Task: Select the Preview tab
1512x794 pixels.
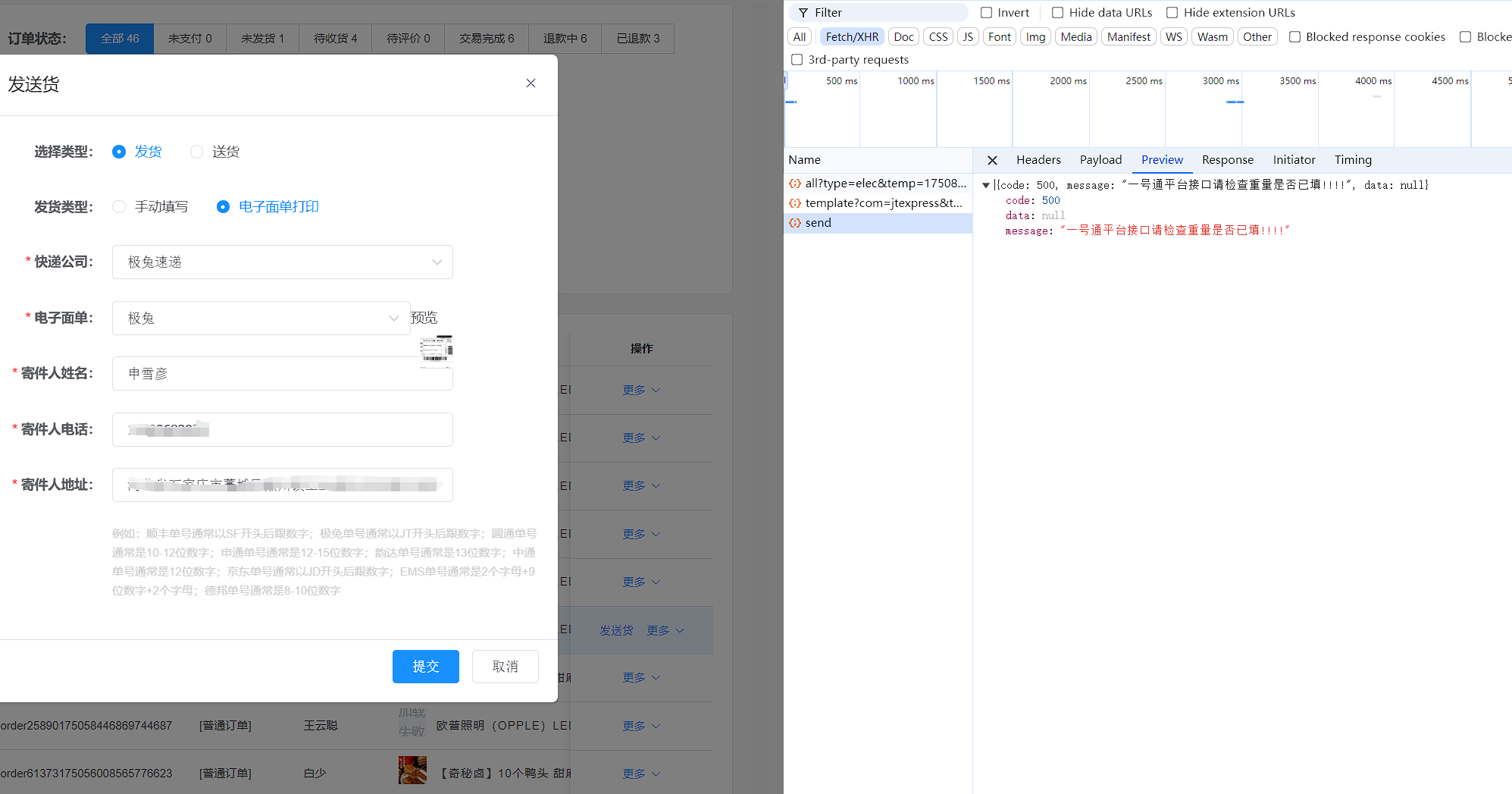Action: 1162,160
